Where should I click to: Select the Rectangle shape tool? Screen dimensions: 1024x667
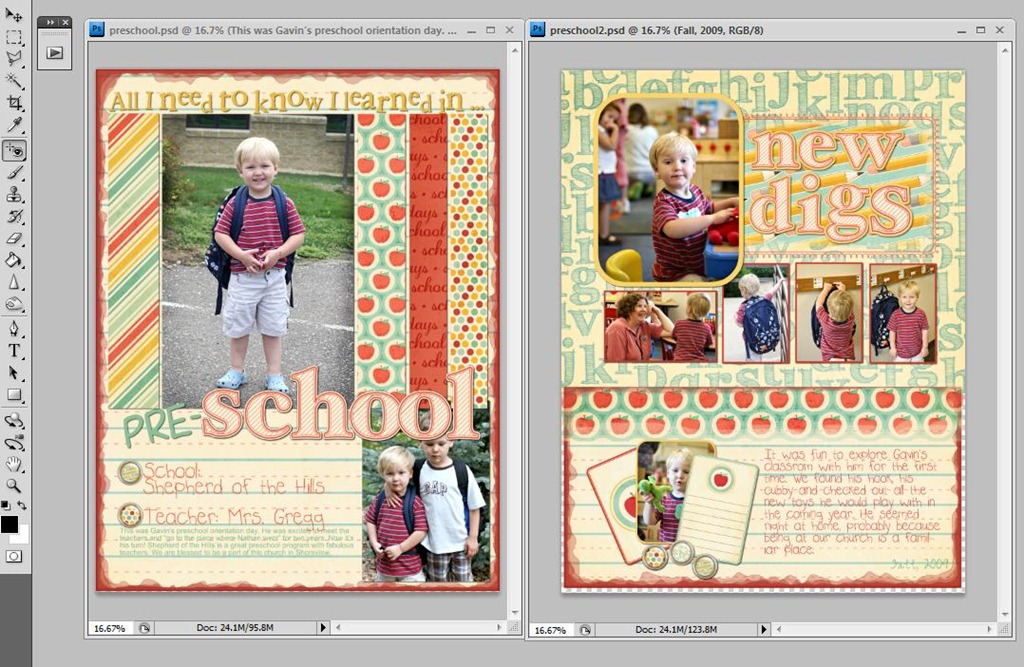pyautogui.click(x=14, y=395)
